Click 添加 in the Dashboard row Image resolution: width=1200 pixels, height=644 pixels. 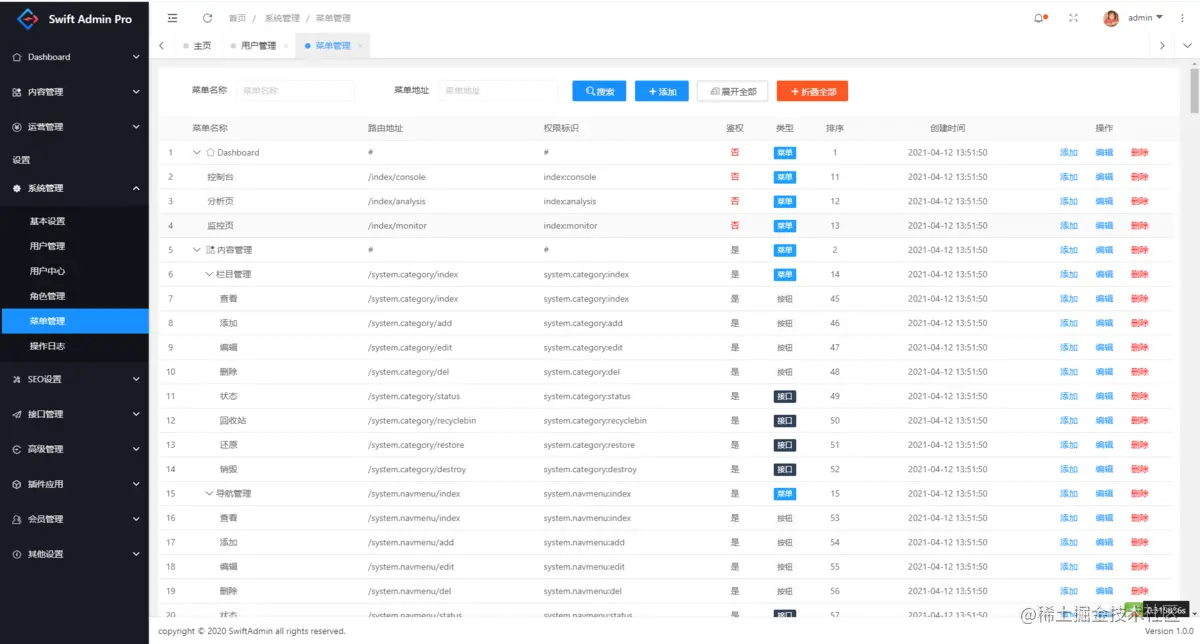[1069, 153]
